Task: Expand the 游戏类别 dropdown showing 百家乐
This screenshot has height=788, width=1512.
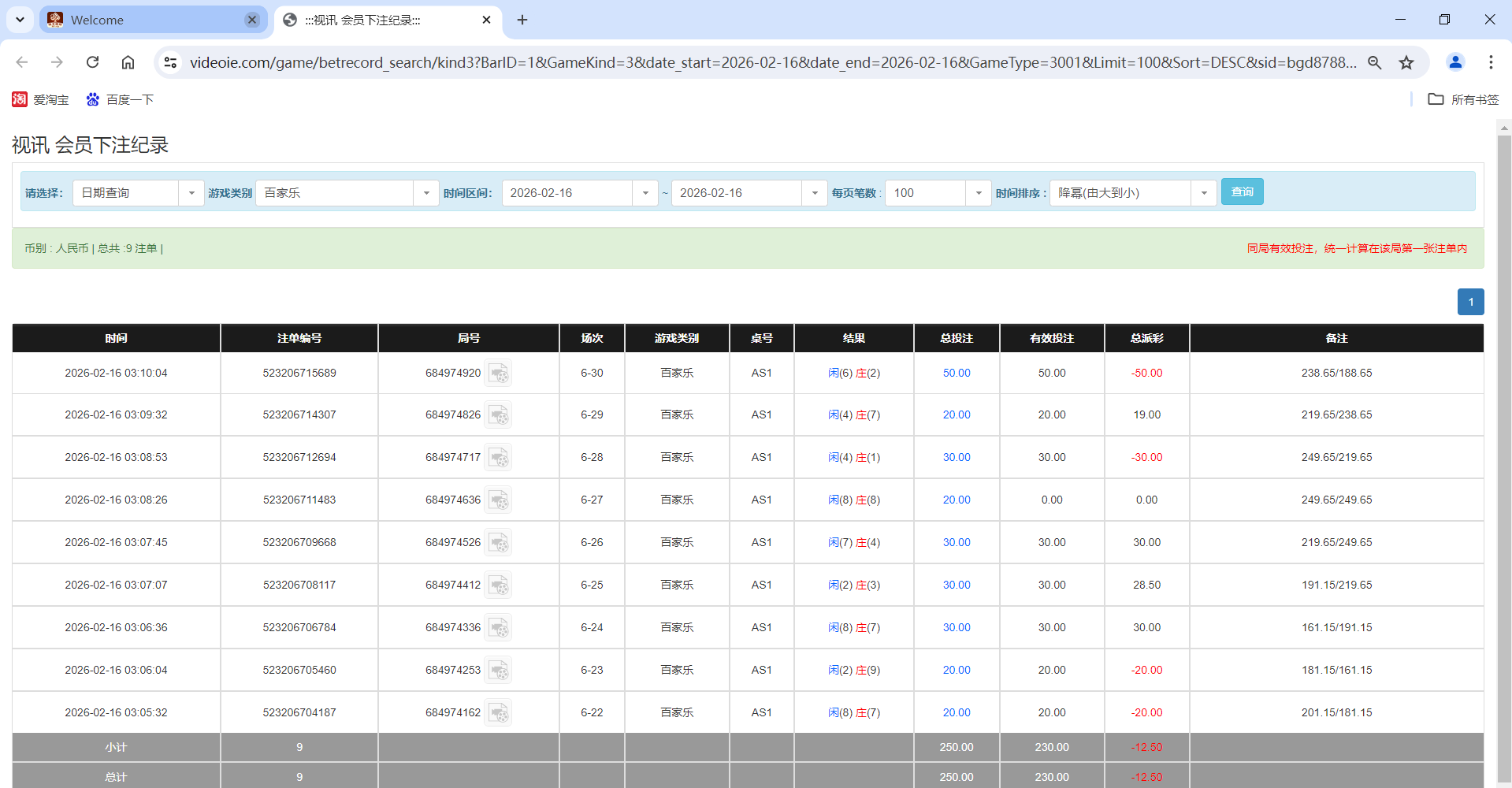Action: coord(426,192)
